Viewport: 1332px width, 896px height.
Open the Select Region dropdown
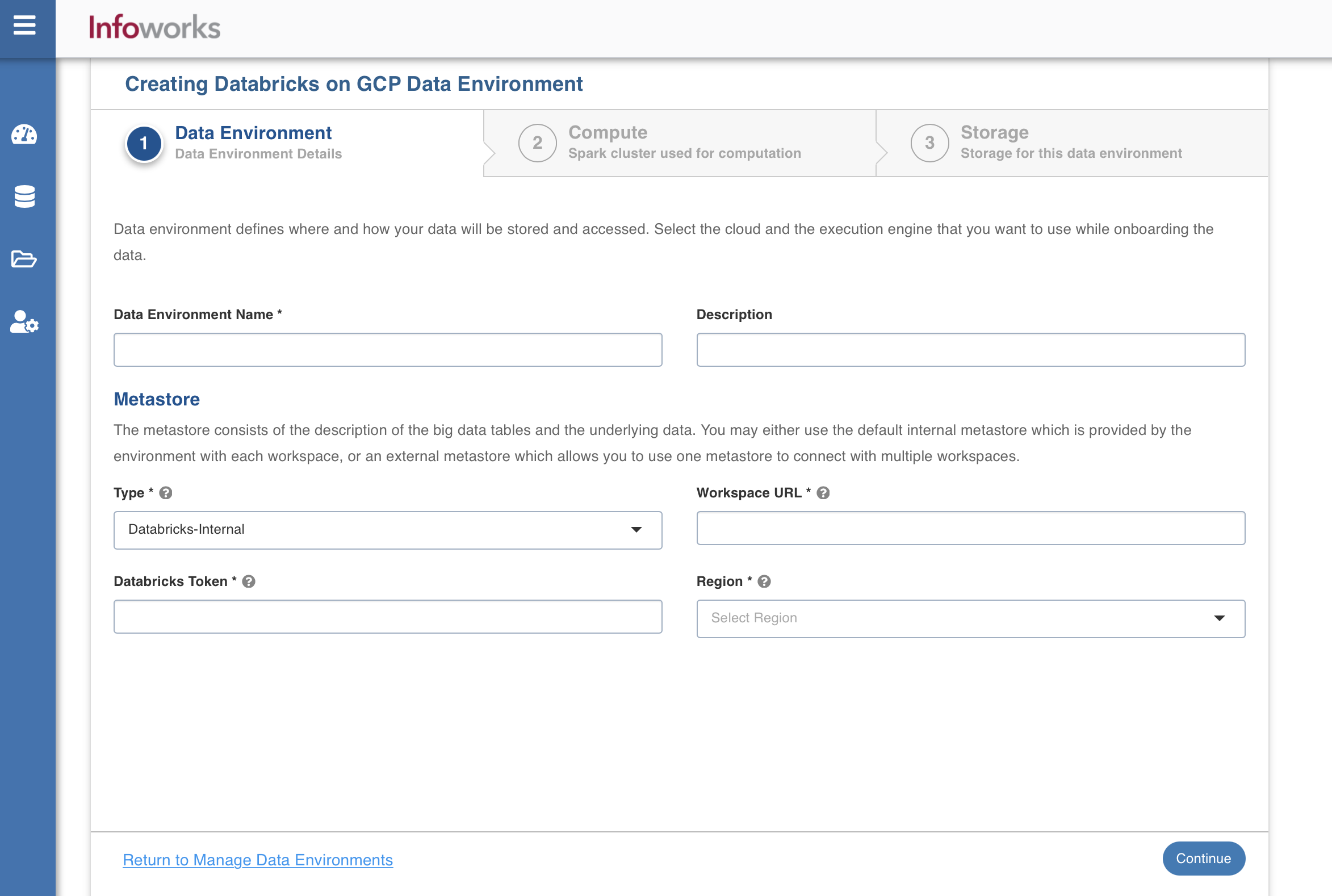(970, 618)
